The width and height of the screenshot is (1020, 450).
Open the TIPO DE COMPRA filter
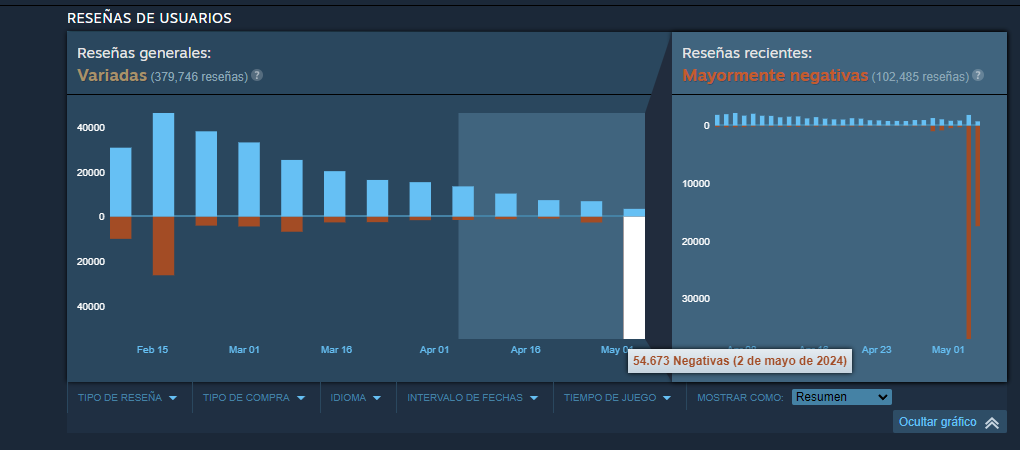point(254,397)
